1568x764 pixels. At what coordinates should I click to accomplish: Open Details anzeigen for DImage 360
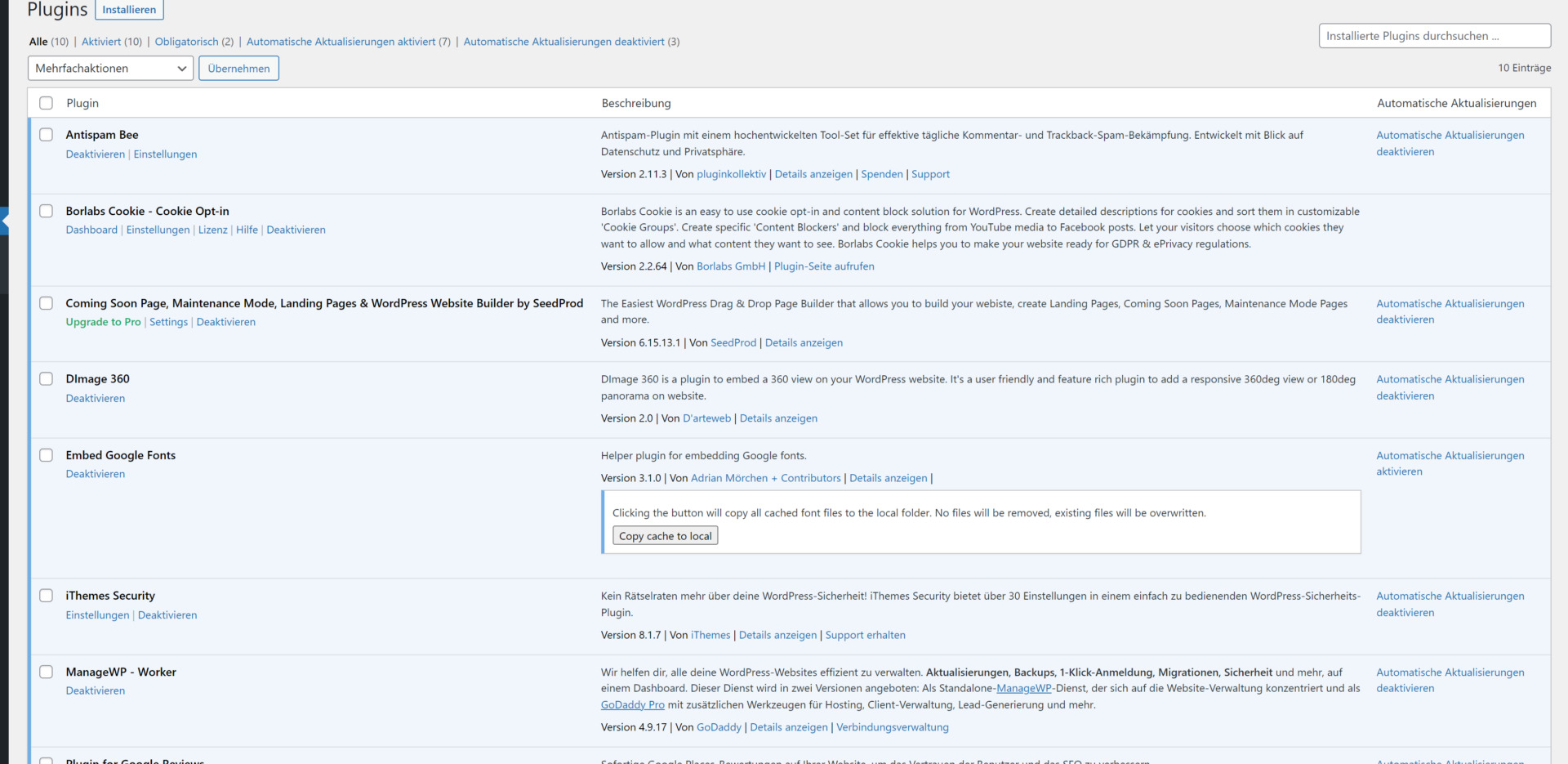pyautogui.click(x=777, y=418)
